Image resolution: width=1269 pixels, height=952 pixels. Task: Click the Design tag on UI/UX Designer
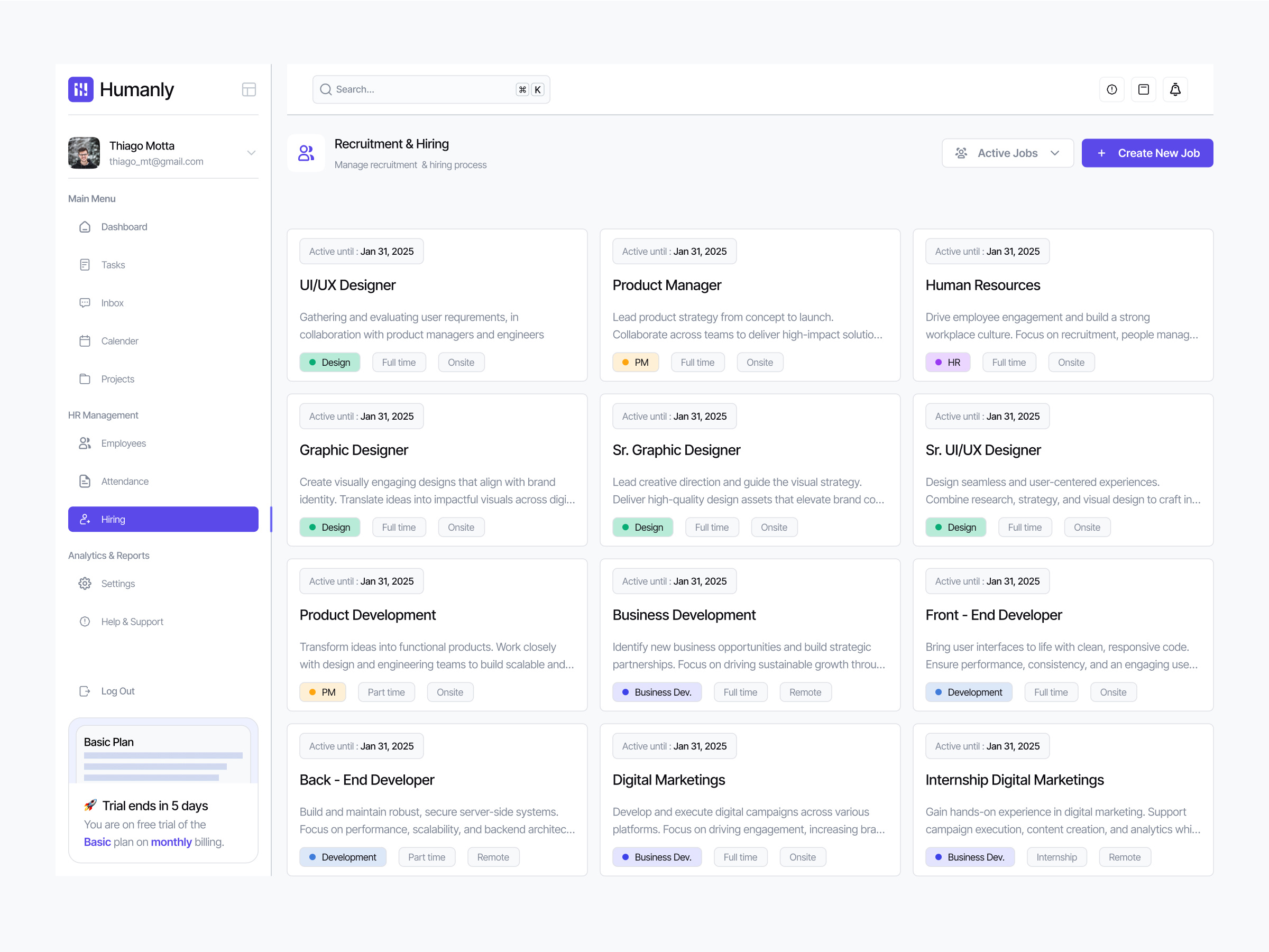click(330, 363)
